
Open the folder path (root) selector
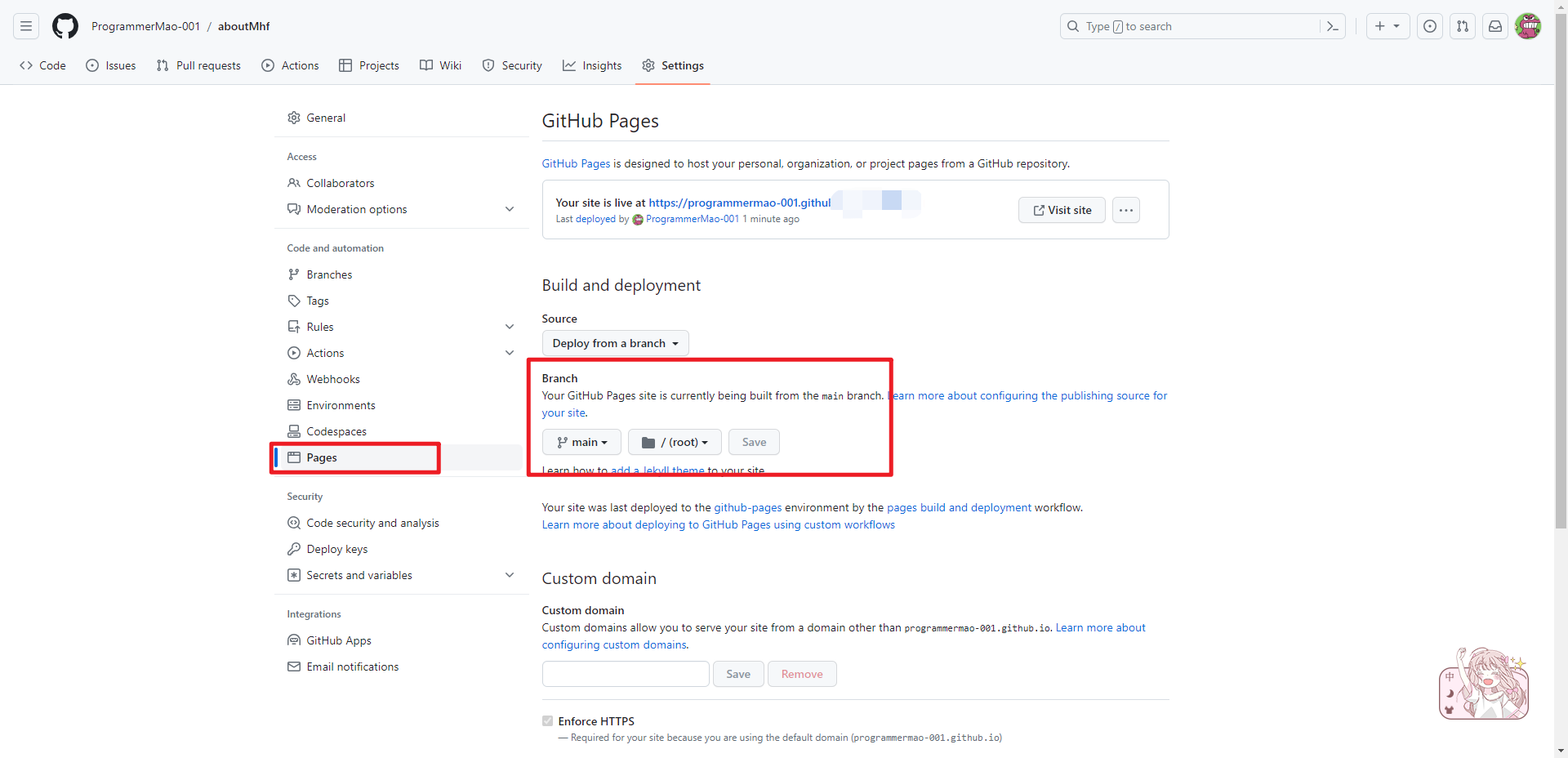click(x=674, y=442)
